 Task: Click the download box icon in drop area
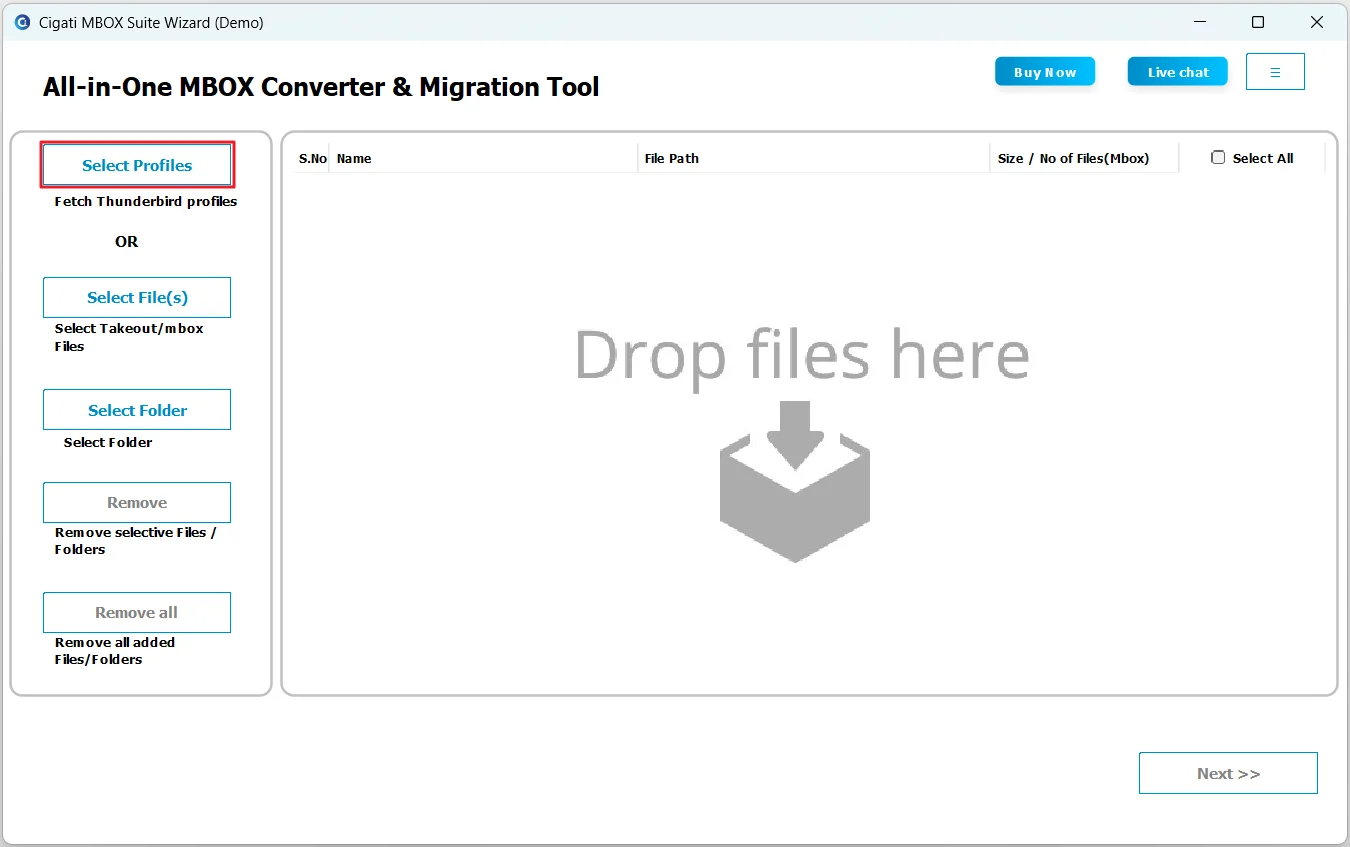[x=795, y=481]
